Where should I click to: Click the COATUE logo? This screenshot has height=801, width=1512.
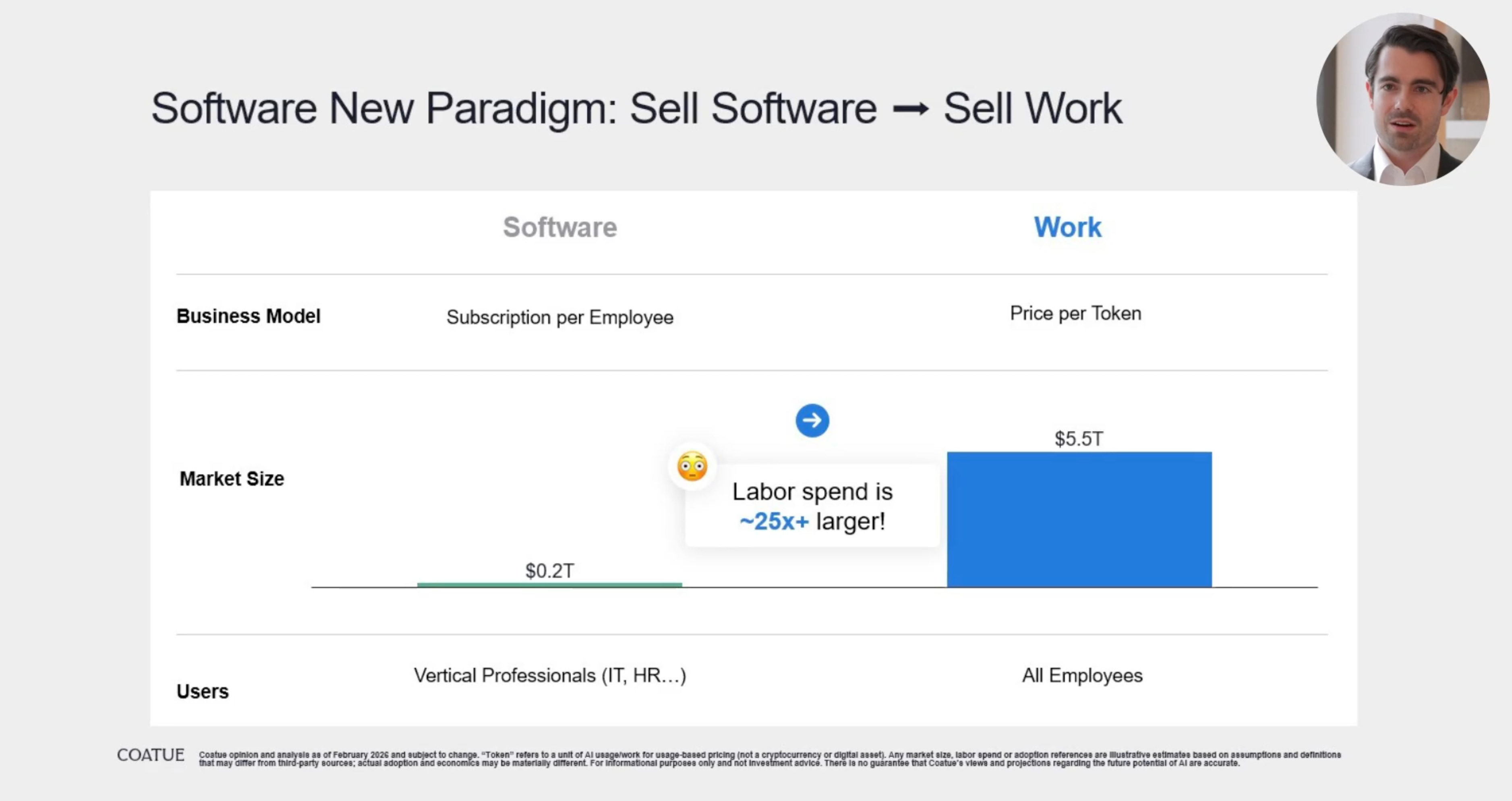click(151, 755)
